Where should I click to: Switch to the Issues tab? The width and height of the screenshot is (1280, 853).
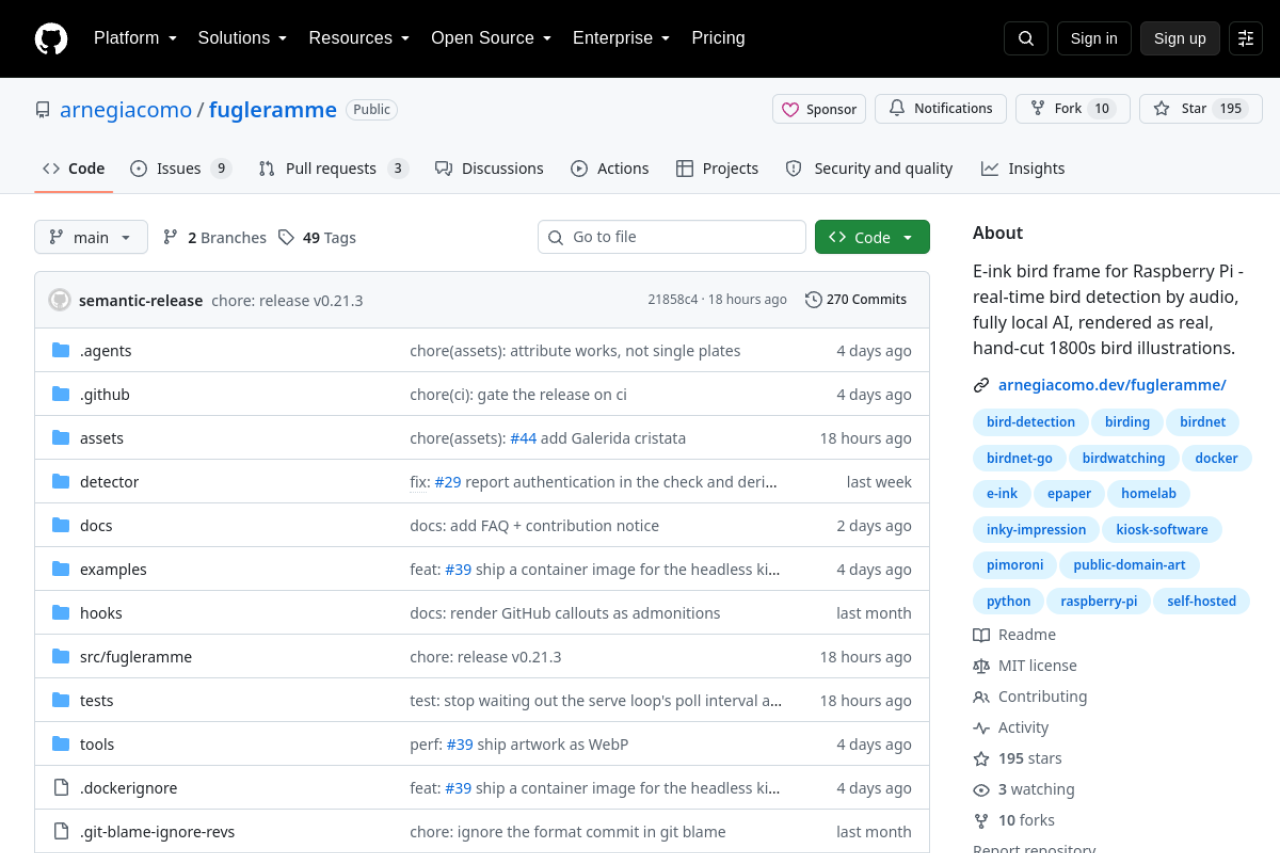point(181,168)
